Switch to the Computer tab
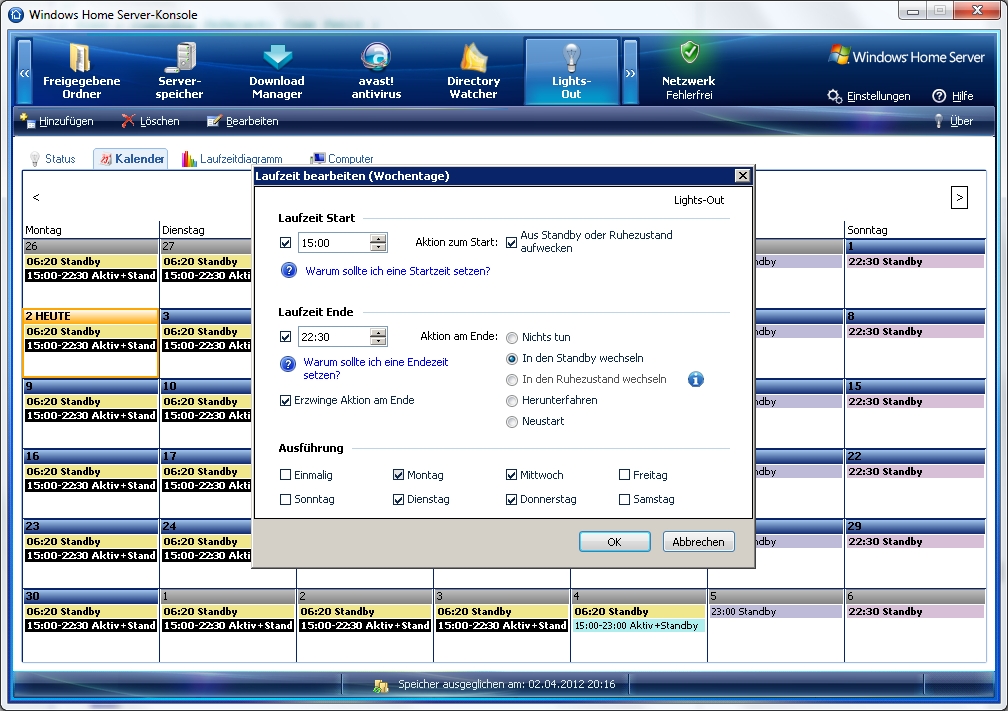1008x711 pixels. point(341,159)
